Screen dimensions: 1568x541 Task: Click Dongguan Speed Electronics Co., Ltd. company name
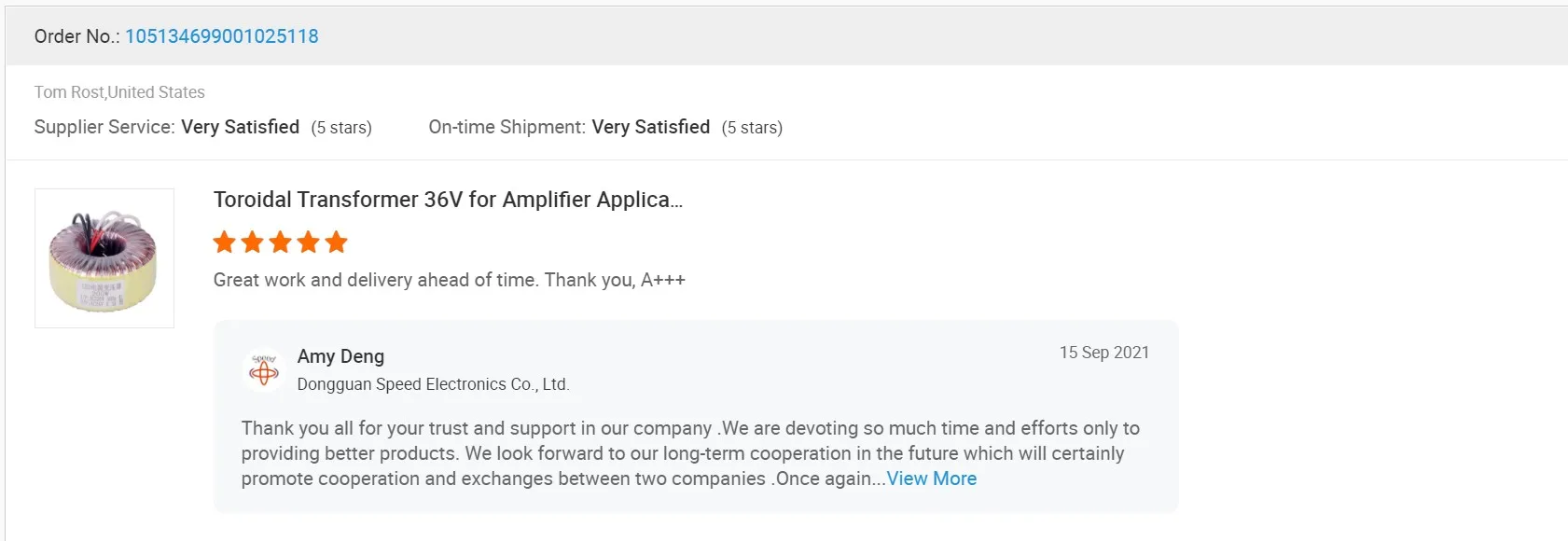click(x=433, y=384)
